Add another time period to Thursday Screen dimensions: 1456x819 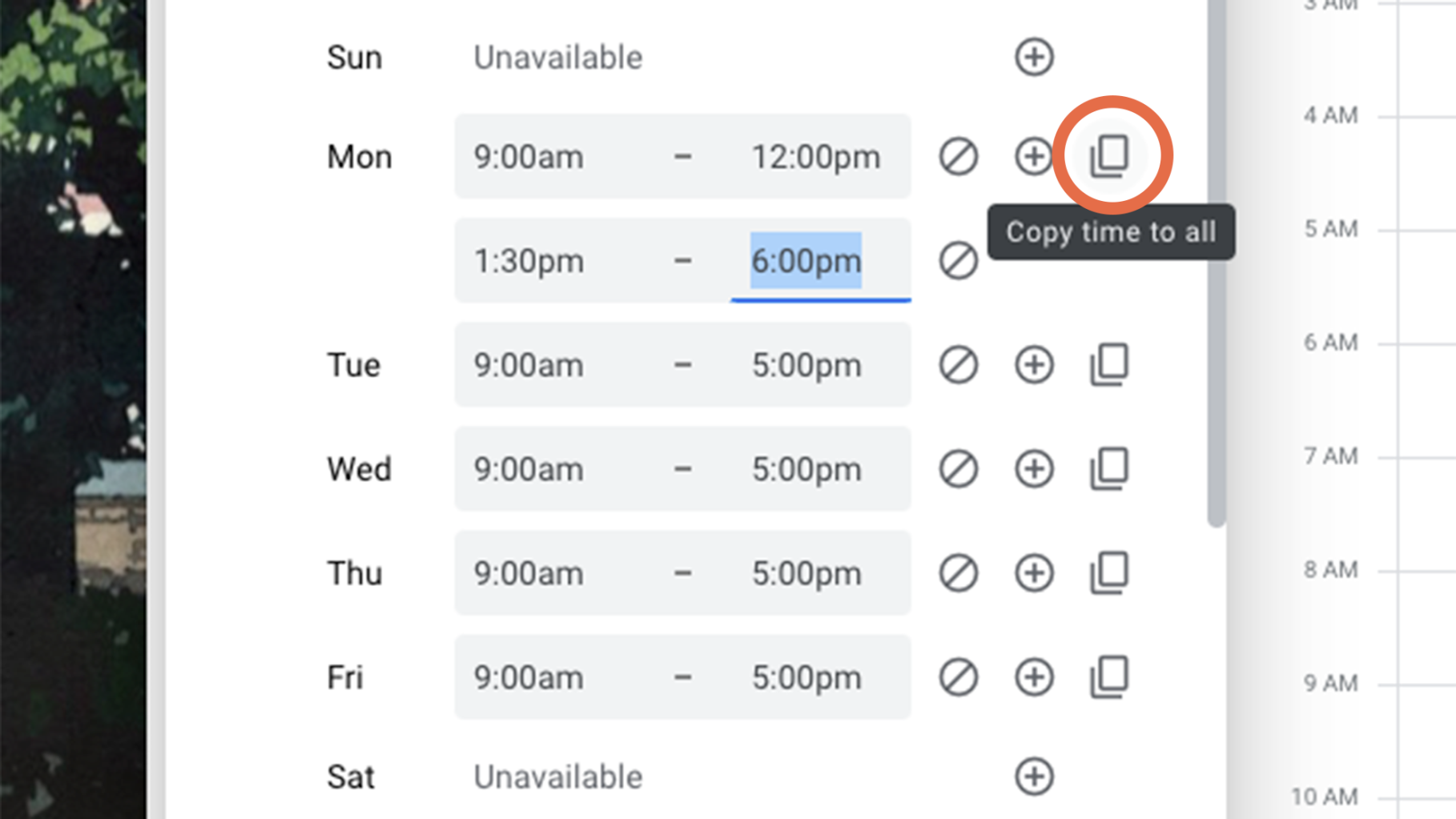(1033, 573)
